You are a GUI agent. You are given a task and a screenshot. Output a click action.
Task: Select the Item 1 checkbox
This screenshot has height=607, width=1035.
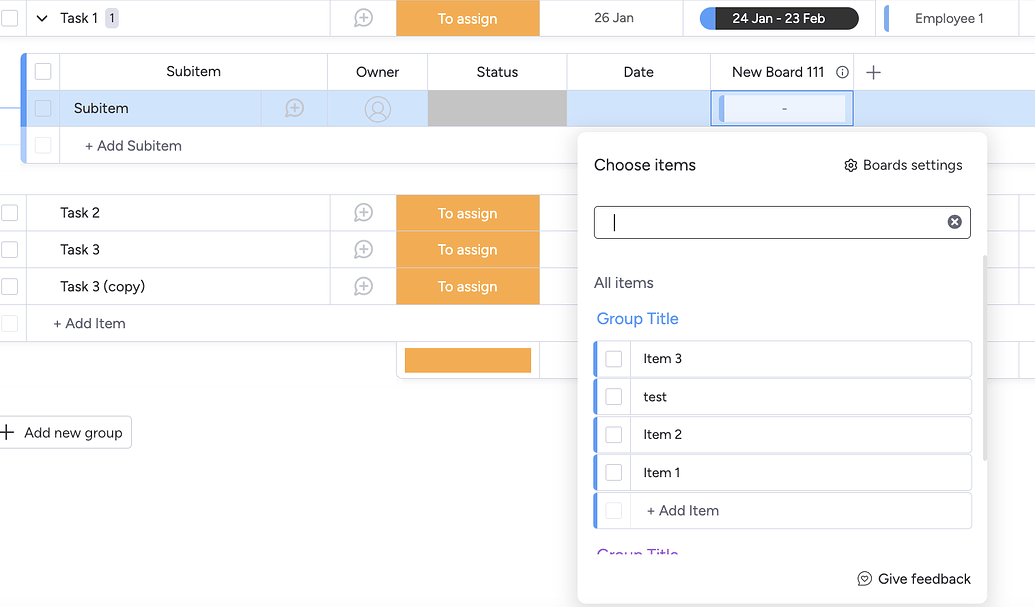point(614,473)
